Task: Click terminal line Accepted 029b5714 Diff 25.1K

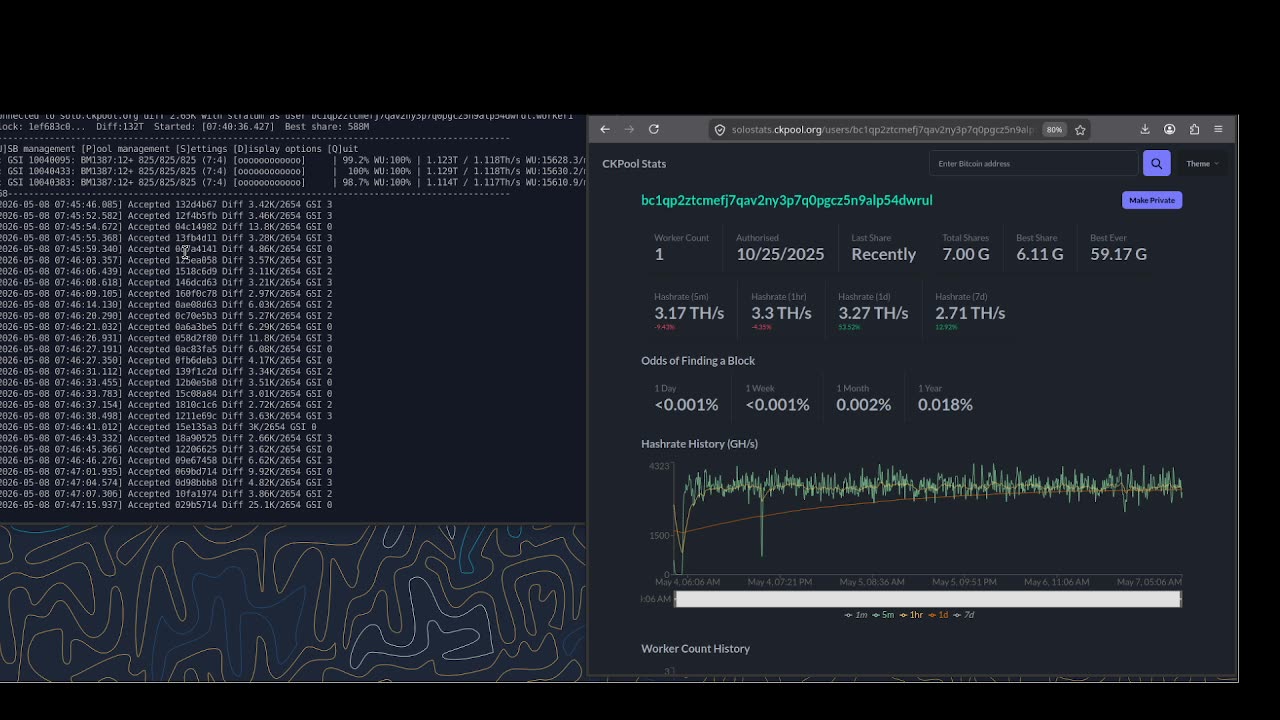Action: pyautogui.click(x=166, y=505)
